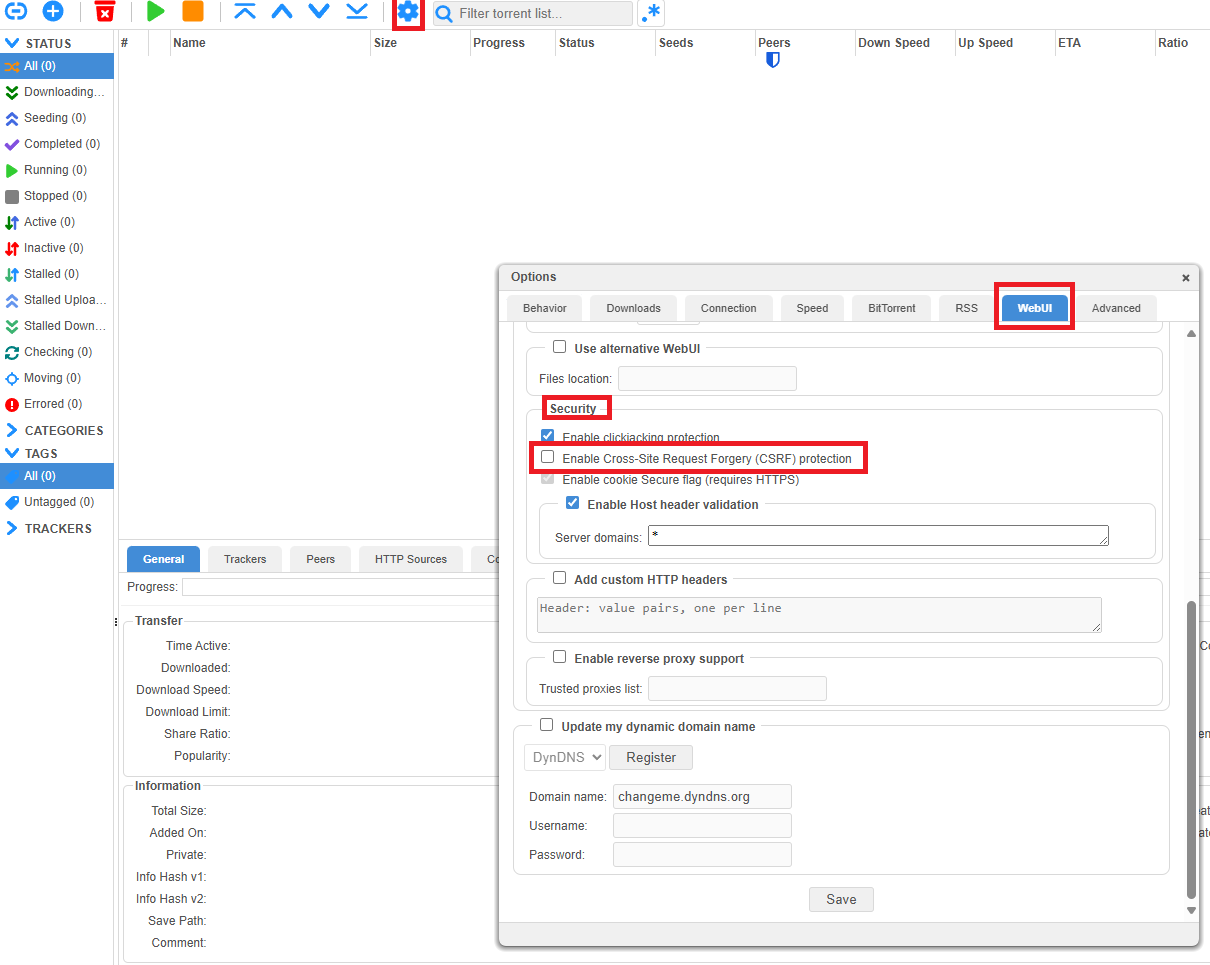The width and height of the screenshot is (1210, 965).
Task: Toggle the regex filter icon
Action: pos(650,12)
